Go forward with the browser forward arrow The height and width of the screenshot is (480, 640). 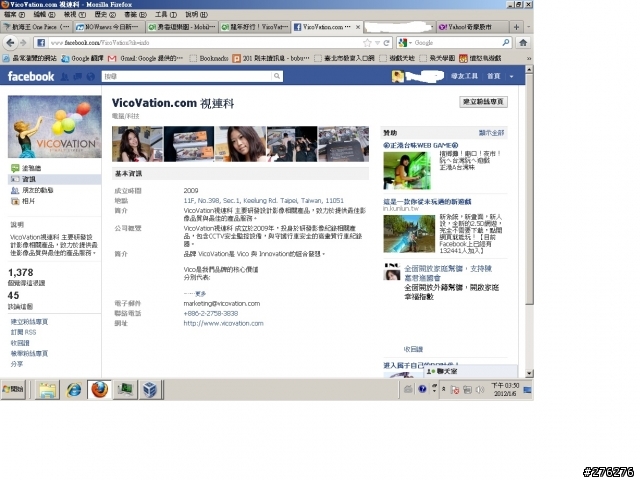pyautogui.click(x=23, y=42)
